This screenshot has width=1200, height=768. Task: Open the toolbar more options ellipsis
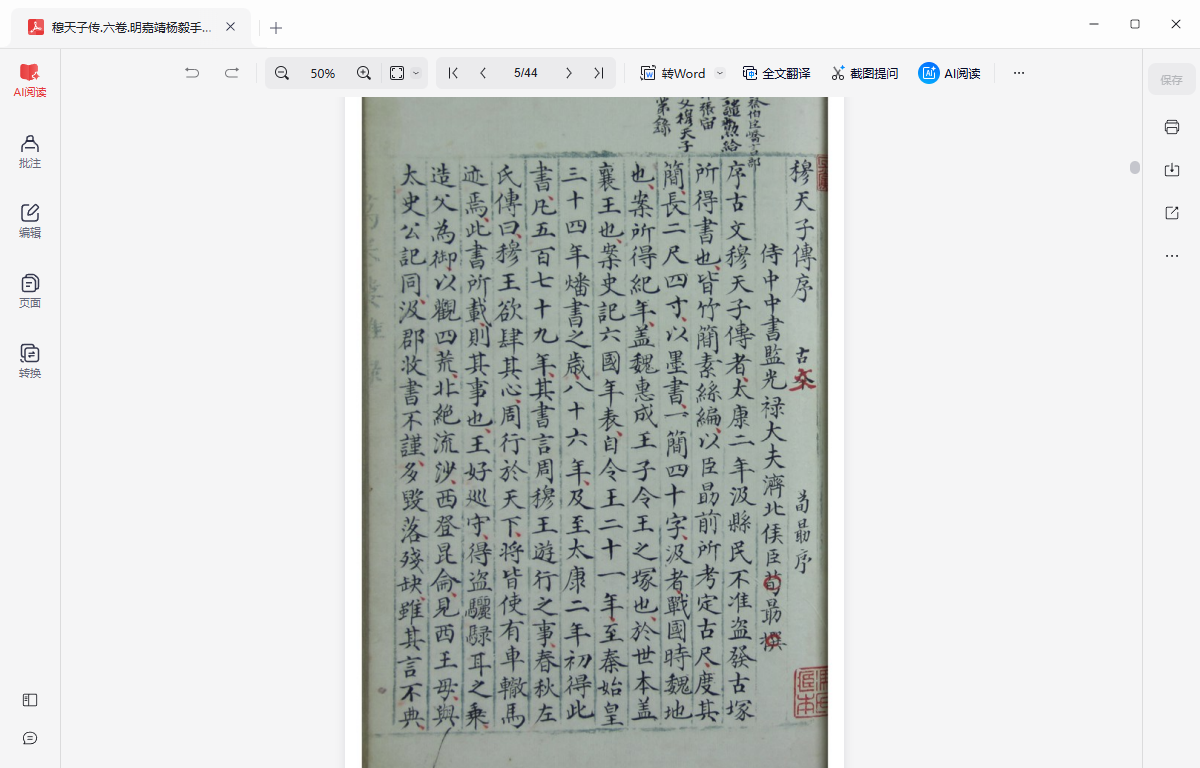pos(1019,73)
